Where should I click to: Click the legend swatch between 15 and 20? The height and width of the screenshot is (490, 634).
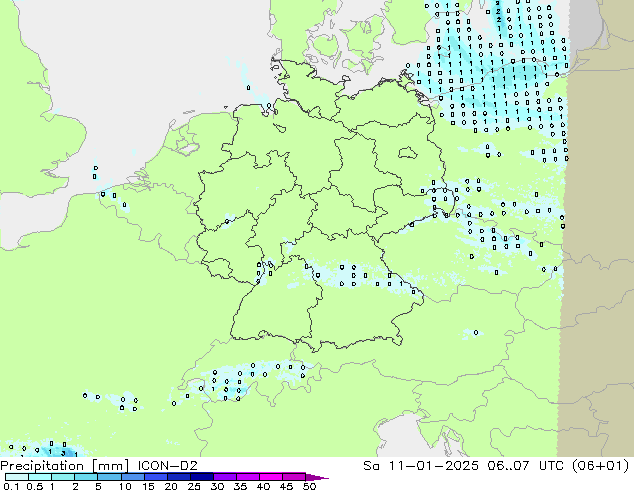[x=155, y=477]
